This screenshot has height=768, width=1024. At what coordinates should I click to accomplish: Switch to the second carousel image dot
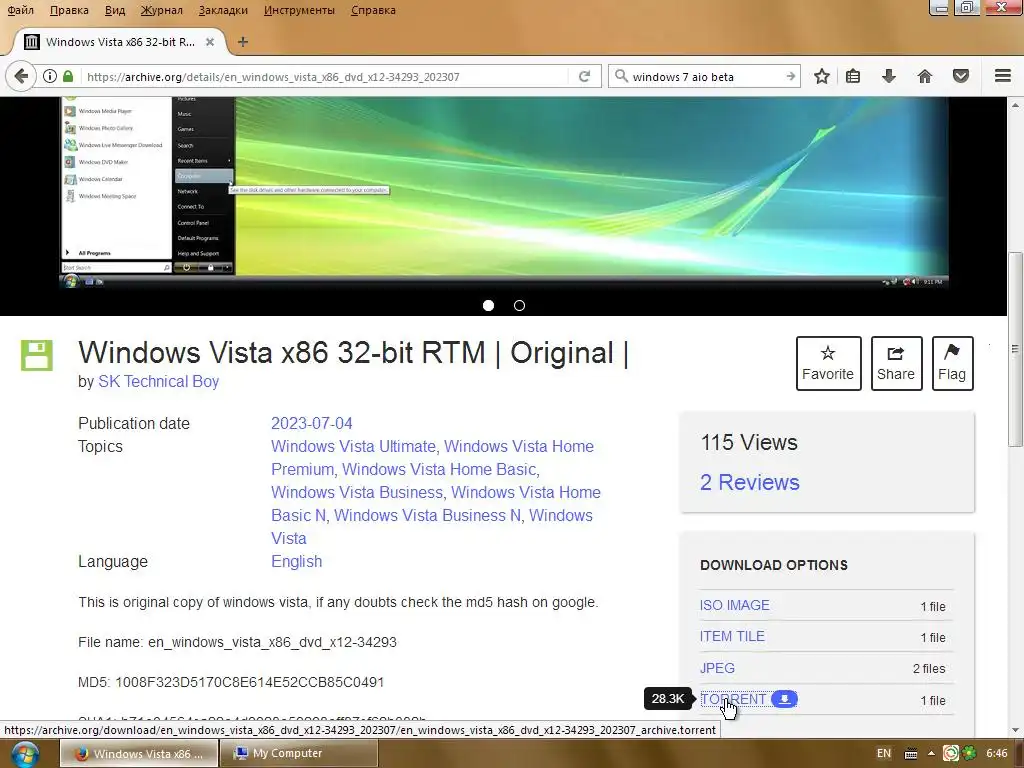[519, 306]
